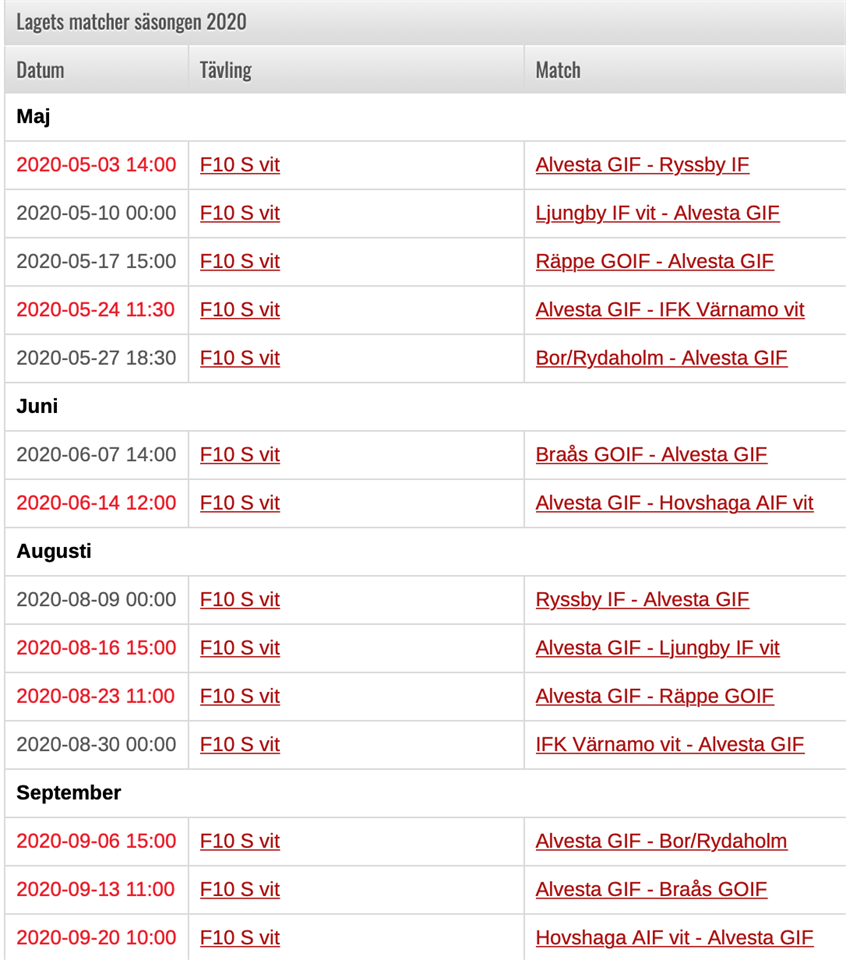
Task: Open the Alvesta GIF - Hovshaga AIF vit match
Action: coord(674,503)
